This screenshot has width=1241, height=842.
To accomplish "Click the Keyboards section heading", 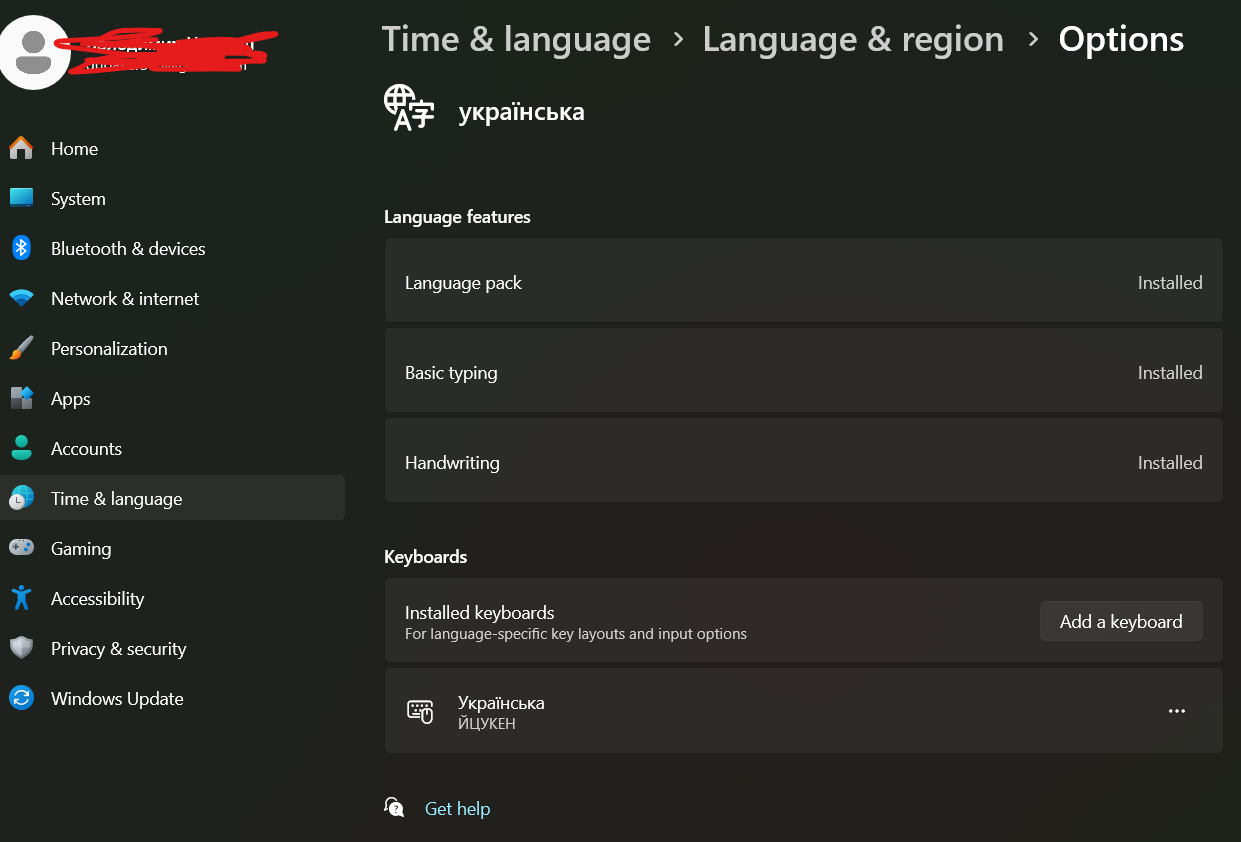I will [425, 557].
